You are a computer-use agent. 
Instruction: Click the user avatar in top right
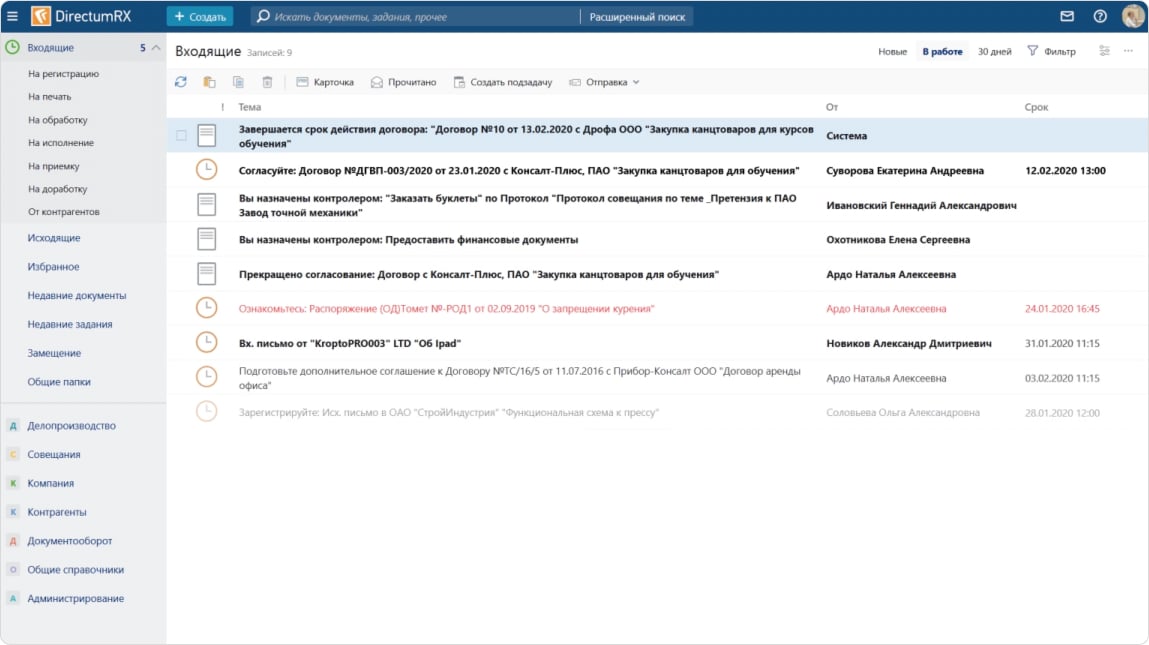(1132, 17)
